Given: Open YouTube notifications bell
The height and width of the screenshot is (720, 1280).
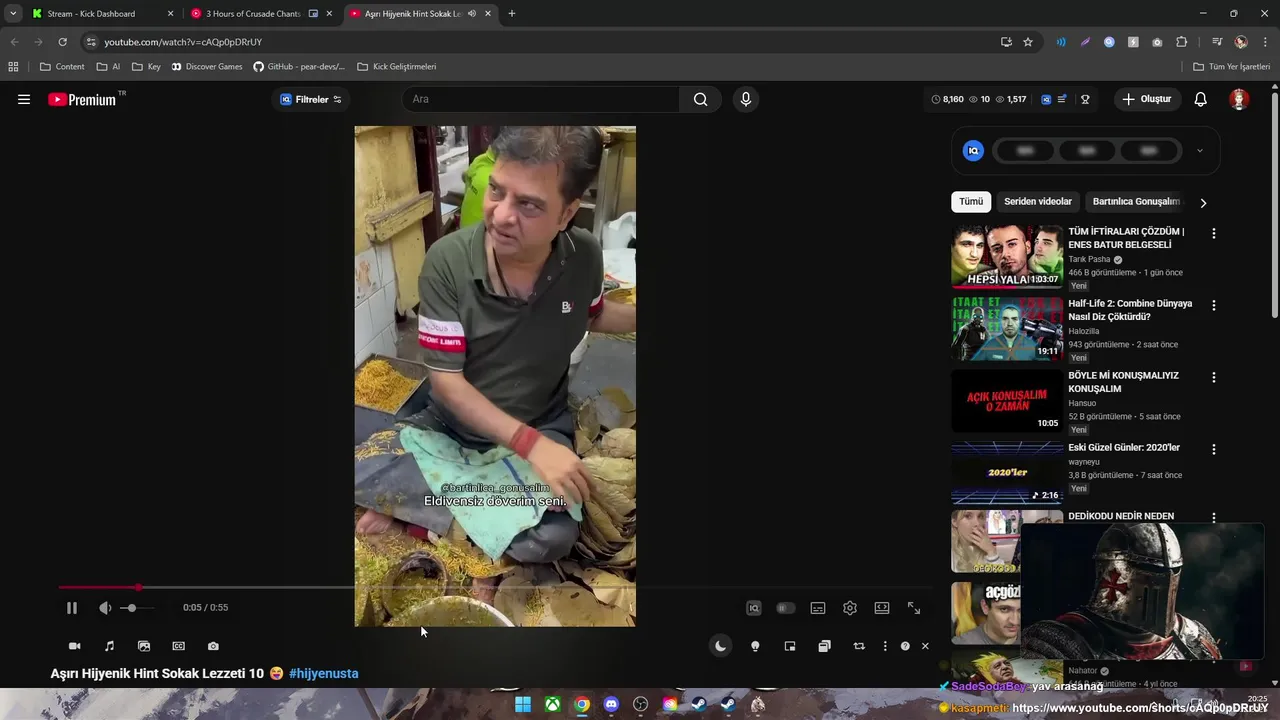Looking at the screenshot, I should (1201, 99).
